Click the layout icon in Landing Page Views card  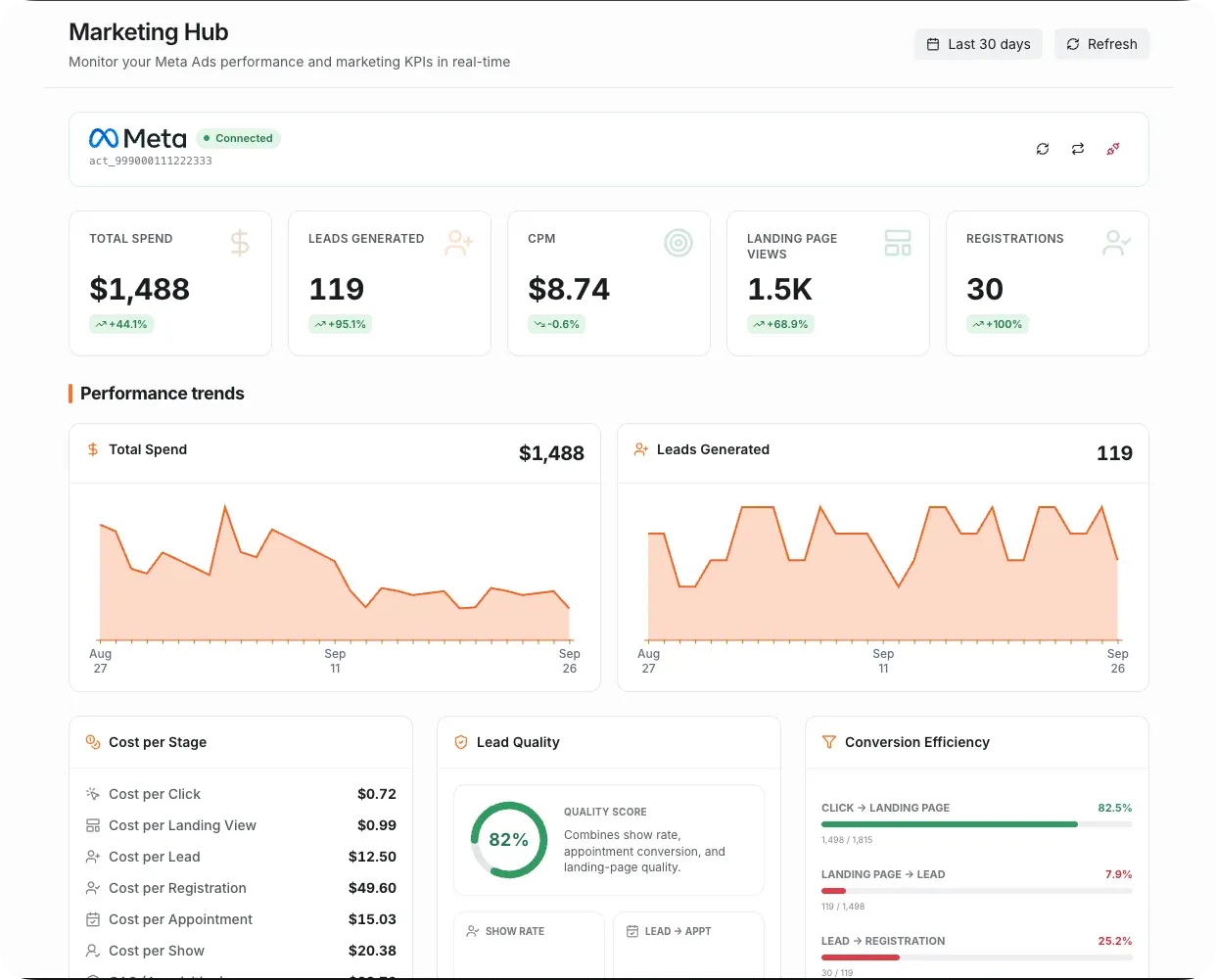(x=898, y=243)
